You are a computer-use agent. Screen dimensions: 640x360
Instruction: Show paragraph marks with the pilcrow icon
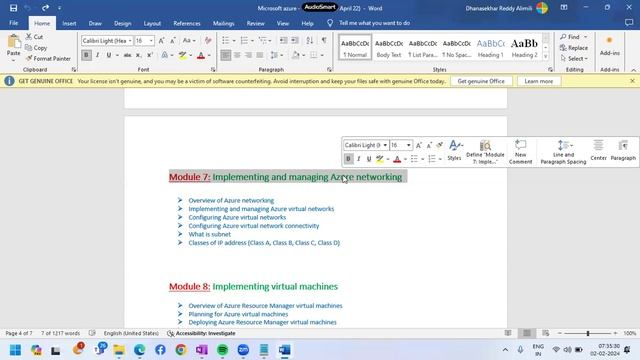(324, 40)
